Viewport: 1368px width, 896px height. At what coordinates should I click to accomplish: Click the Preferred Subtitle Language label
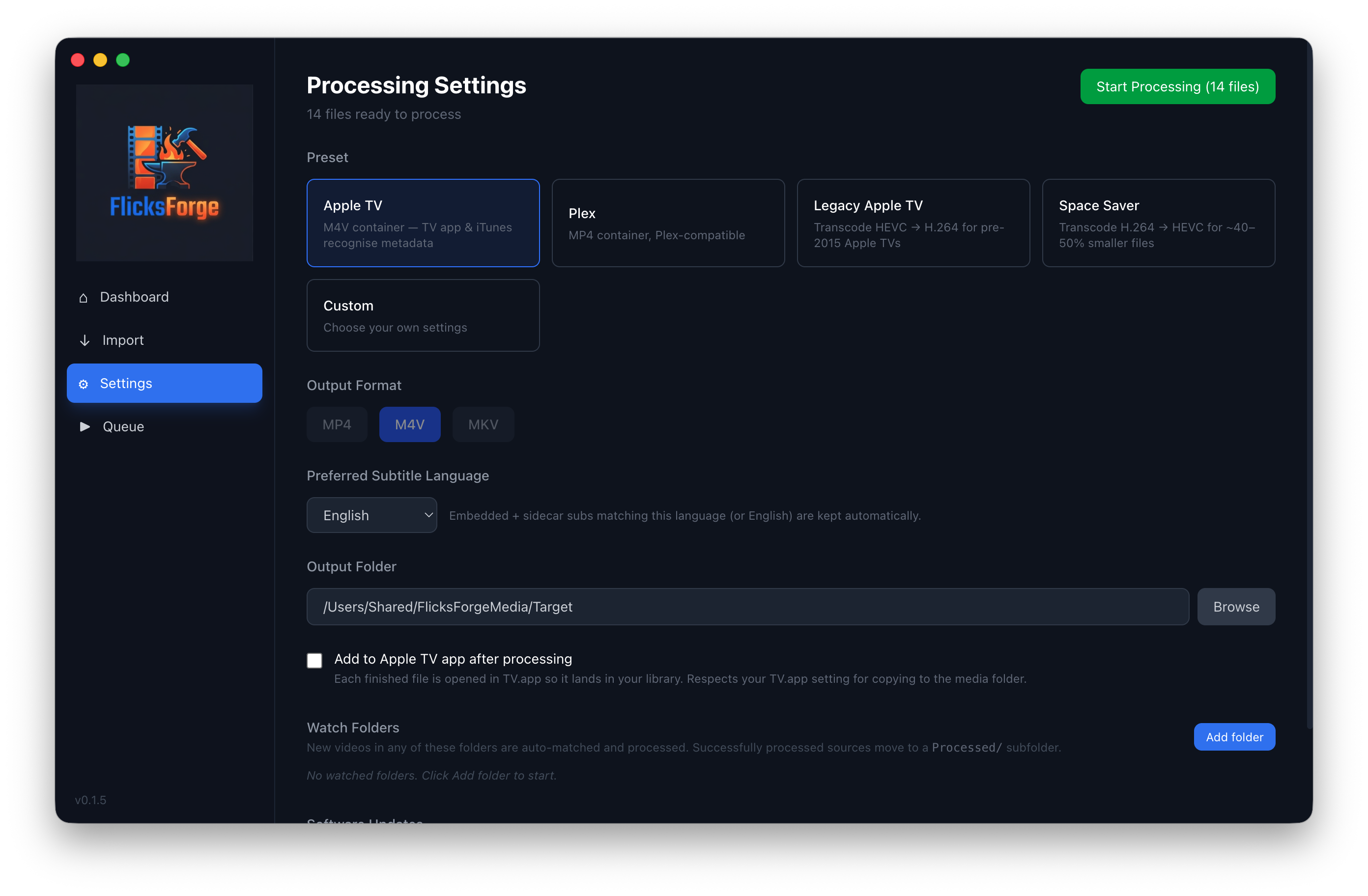click(398, 476)
